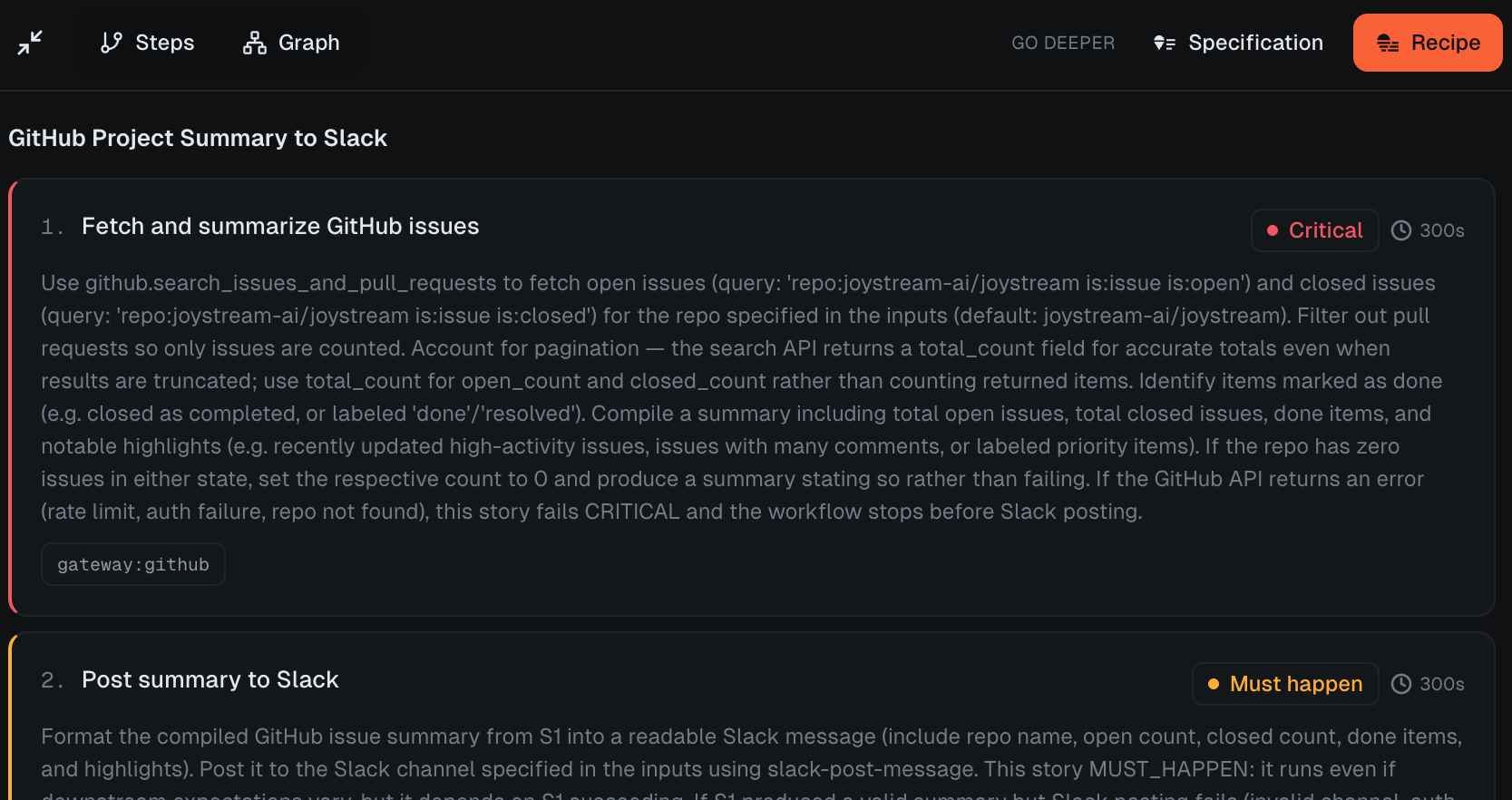Select step title Post summary to Slack

210,679
